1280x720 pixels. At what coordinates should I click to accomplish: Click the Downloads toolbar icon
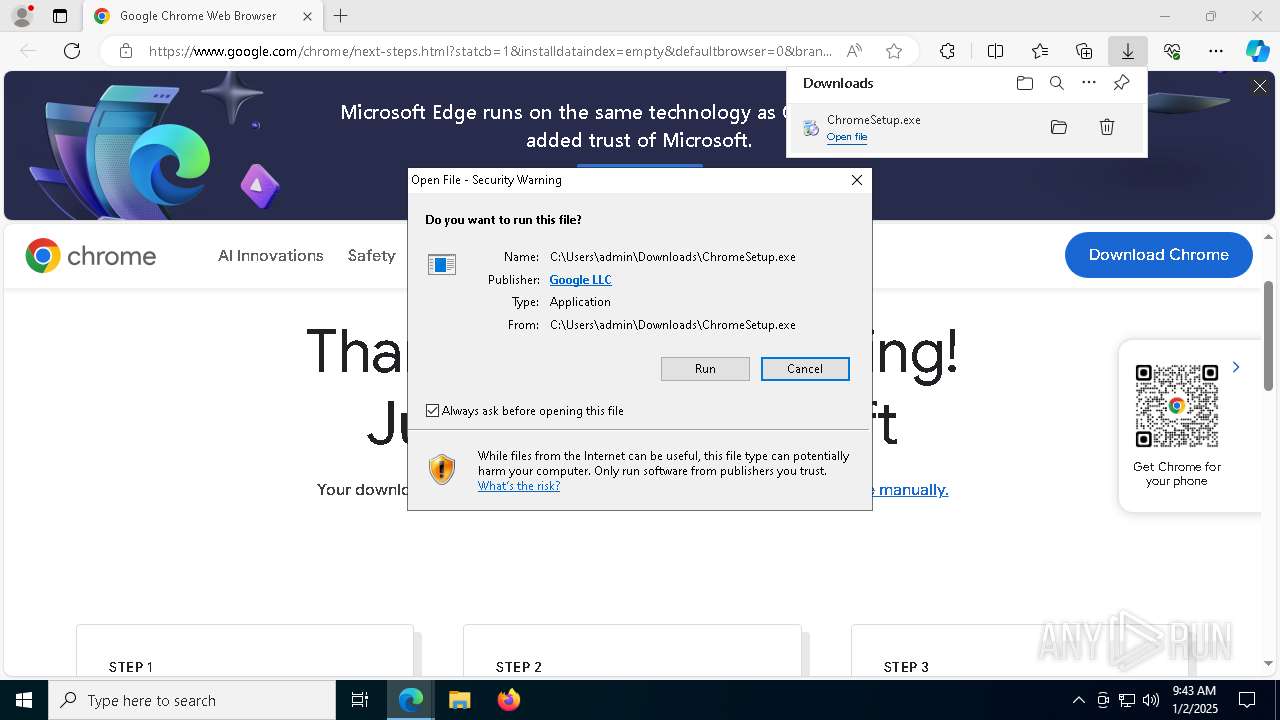1128,51
